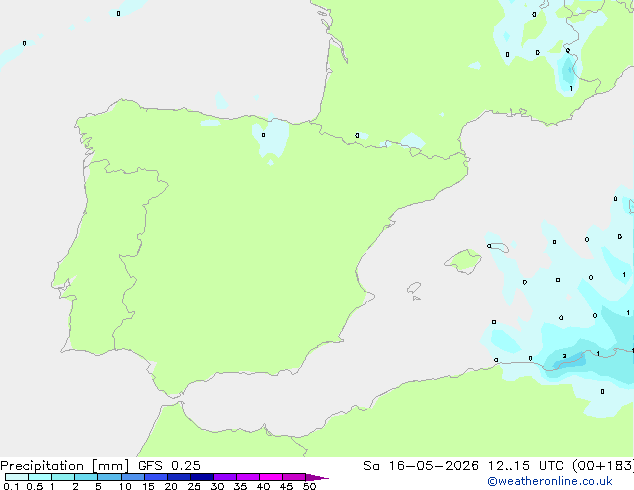The height and width of the screenshot is (490, 634).
Task: Select legend swatch between 45 and 50
Action: pyautogui.click(x=294, y=477)
